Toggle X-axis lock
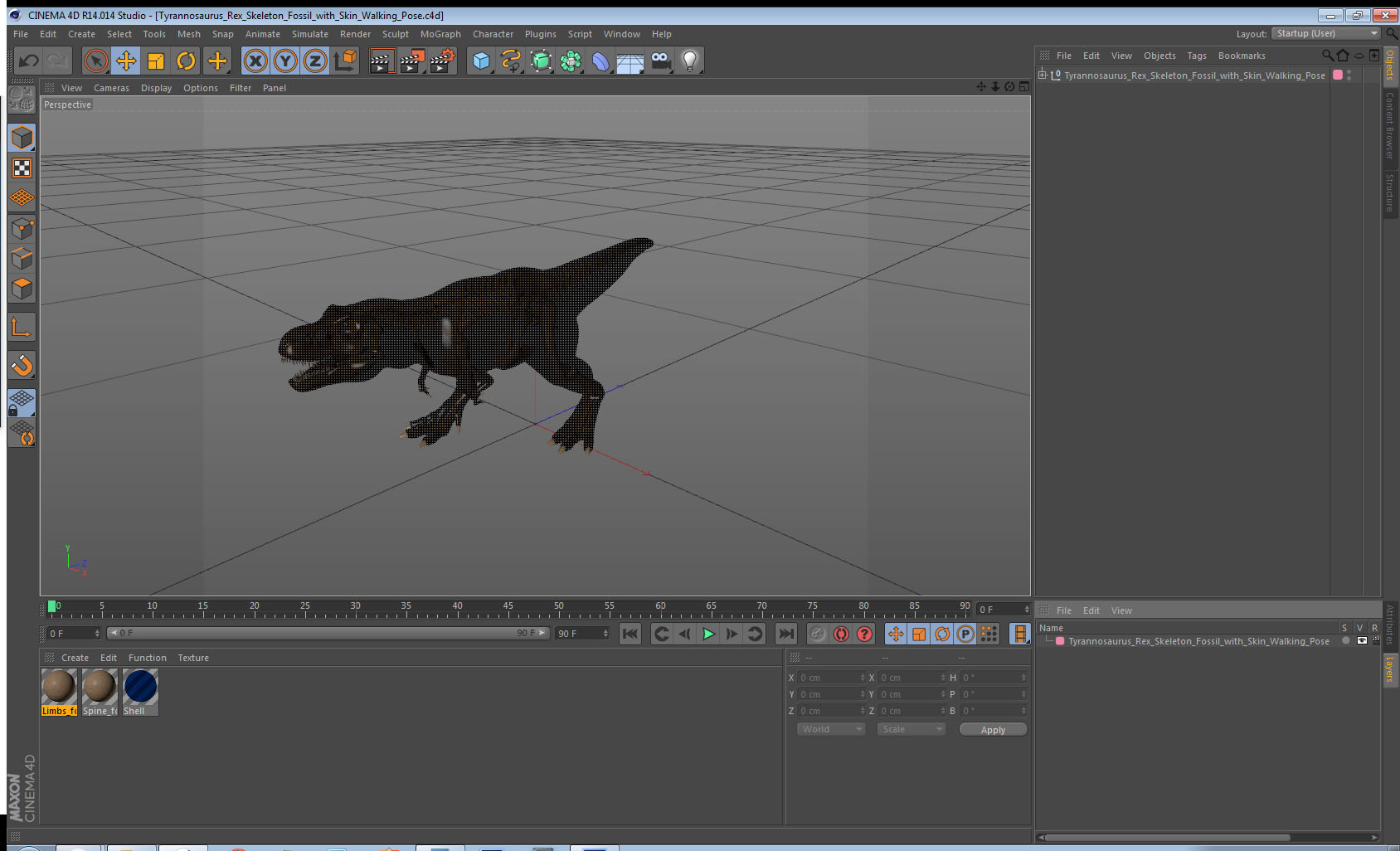 click(x=255, y=61)
